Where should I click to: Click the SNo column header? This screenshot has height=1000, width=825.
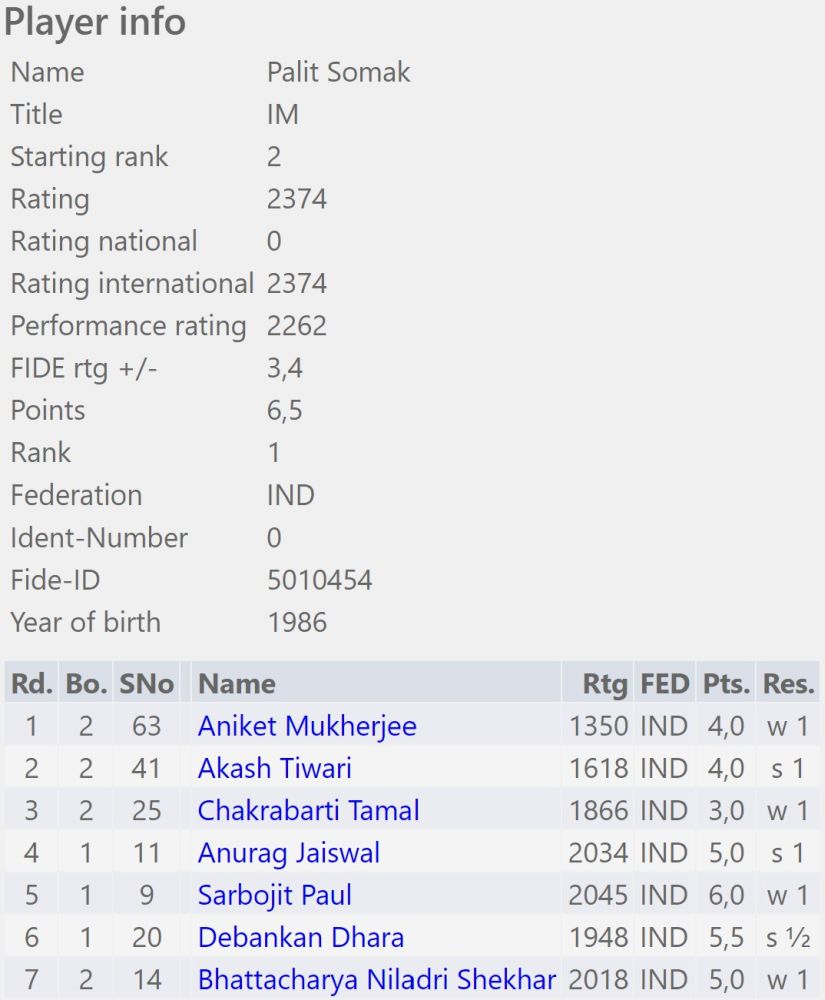[147, 684]
